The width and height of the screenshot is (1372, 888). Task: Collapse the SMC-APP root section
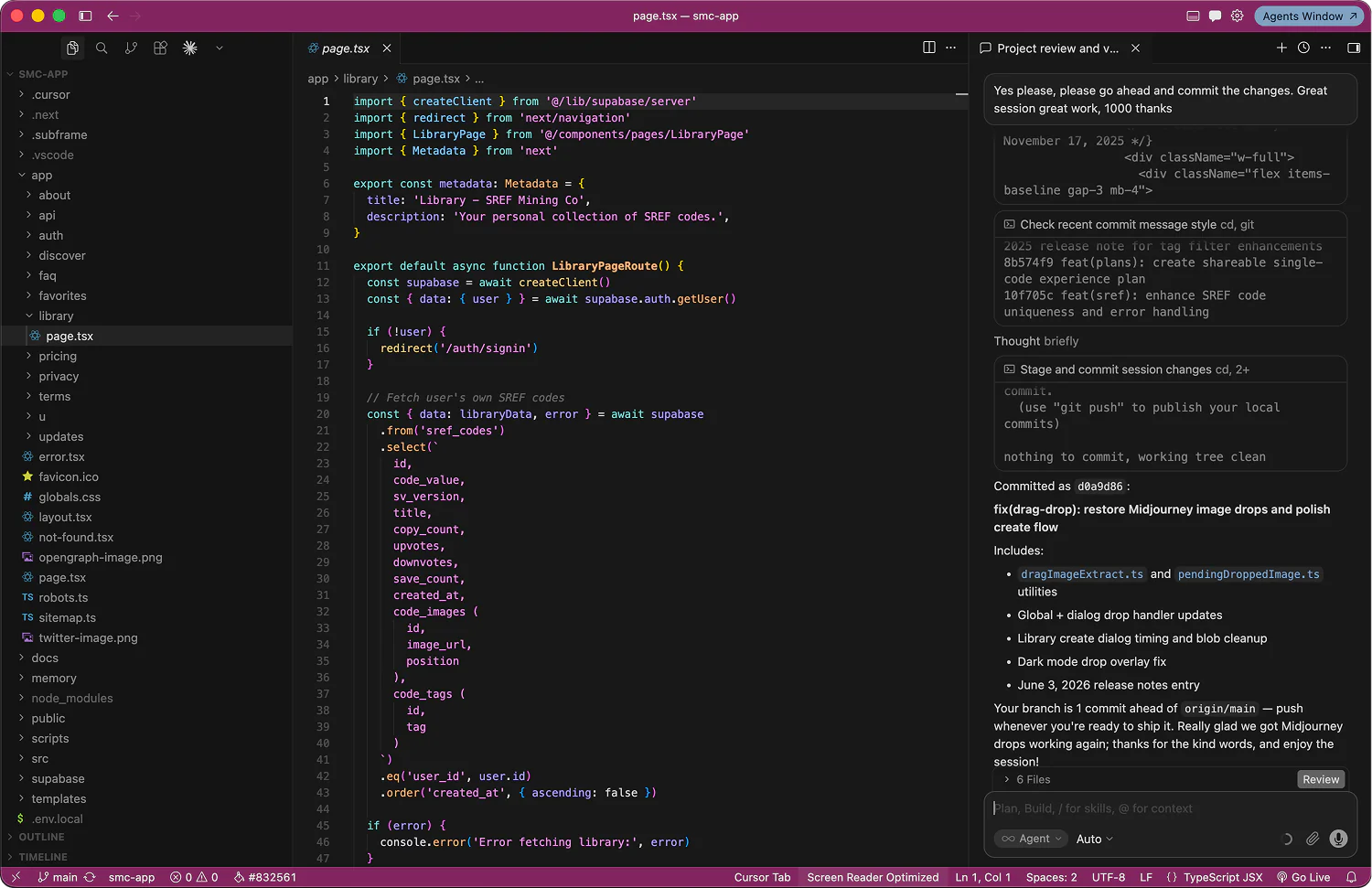click(43, 74)
